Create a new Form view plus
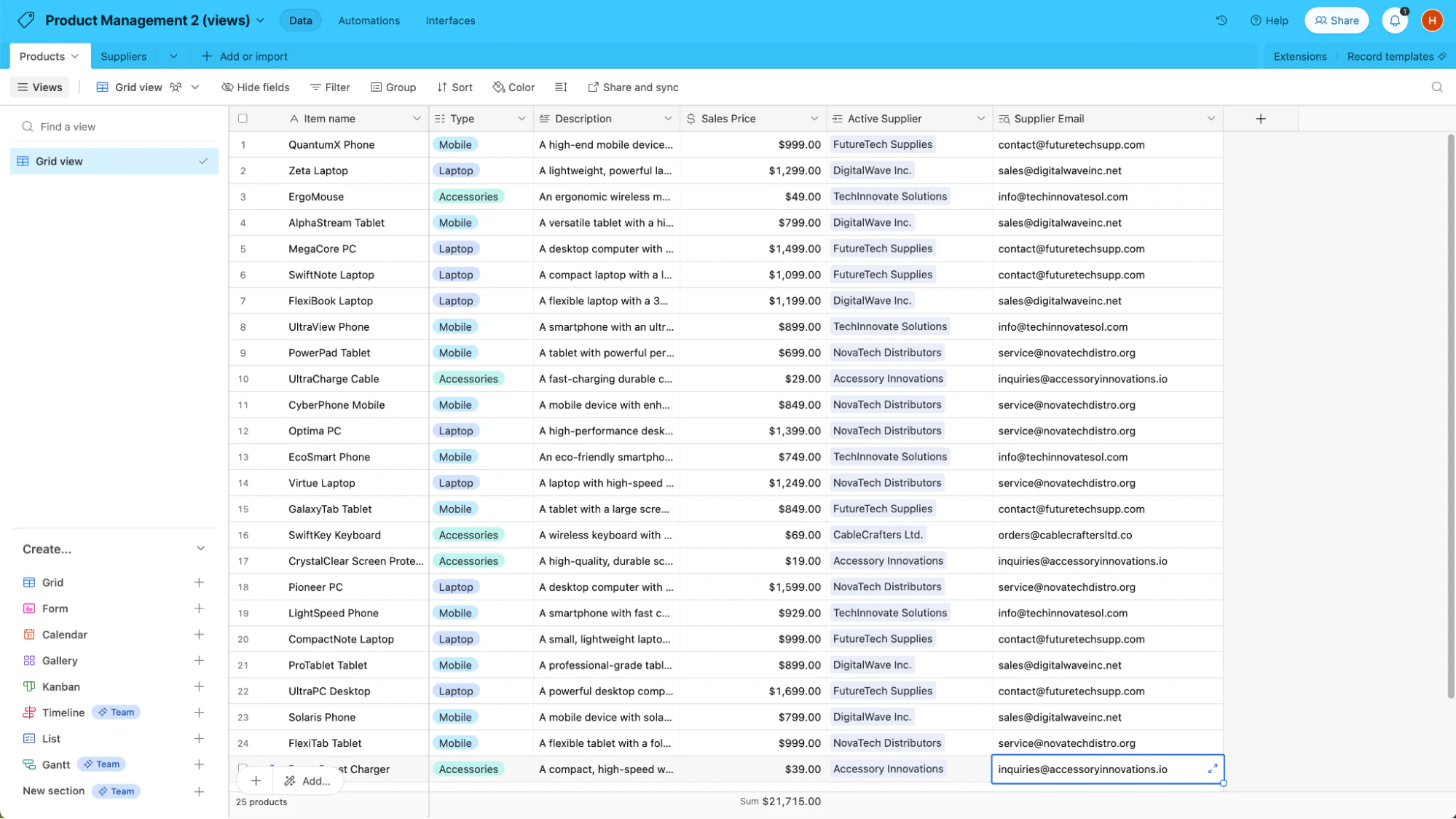 pyautogui.click(x=199, y=608)
